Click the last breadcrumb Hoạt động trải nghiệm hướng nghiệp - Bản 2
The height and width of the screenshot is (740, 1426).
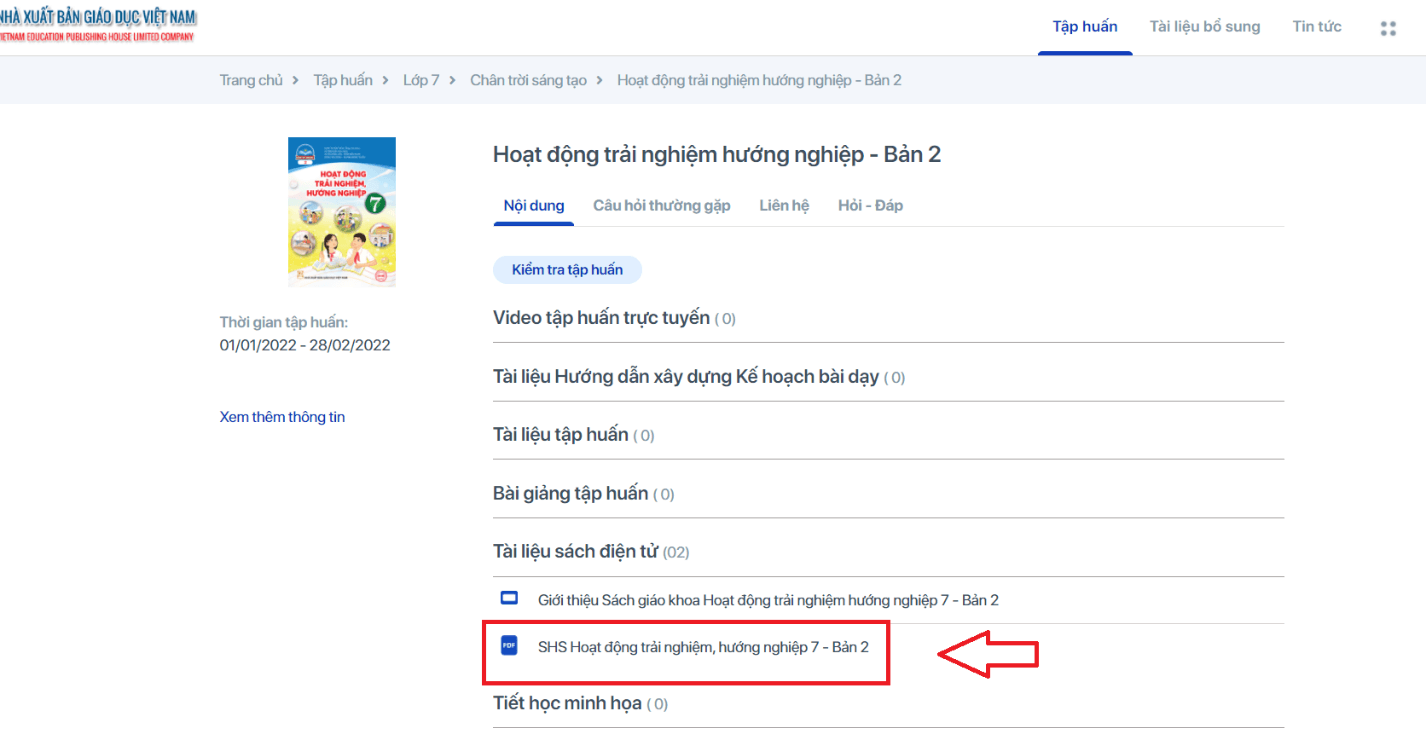(759, 80)
